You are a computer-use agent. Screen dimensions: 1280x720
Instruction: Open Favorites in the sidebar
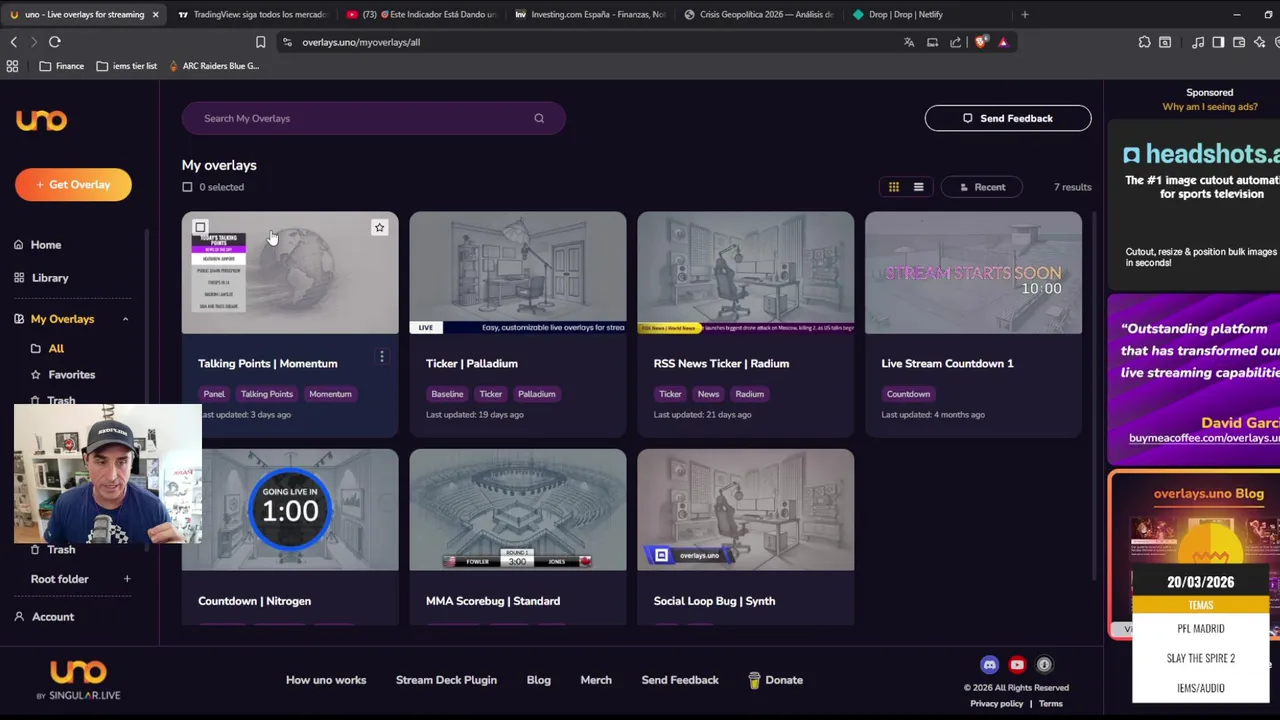coord(72,375)
